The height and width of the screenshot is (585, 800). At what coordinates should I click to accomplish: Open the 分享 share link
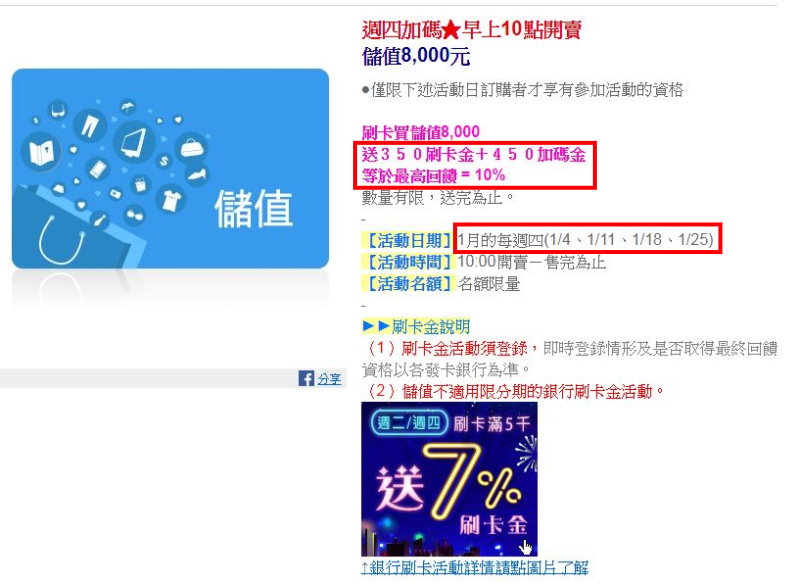point(329,379)
